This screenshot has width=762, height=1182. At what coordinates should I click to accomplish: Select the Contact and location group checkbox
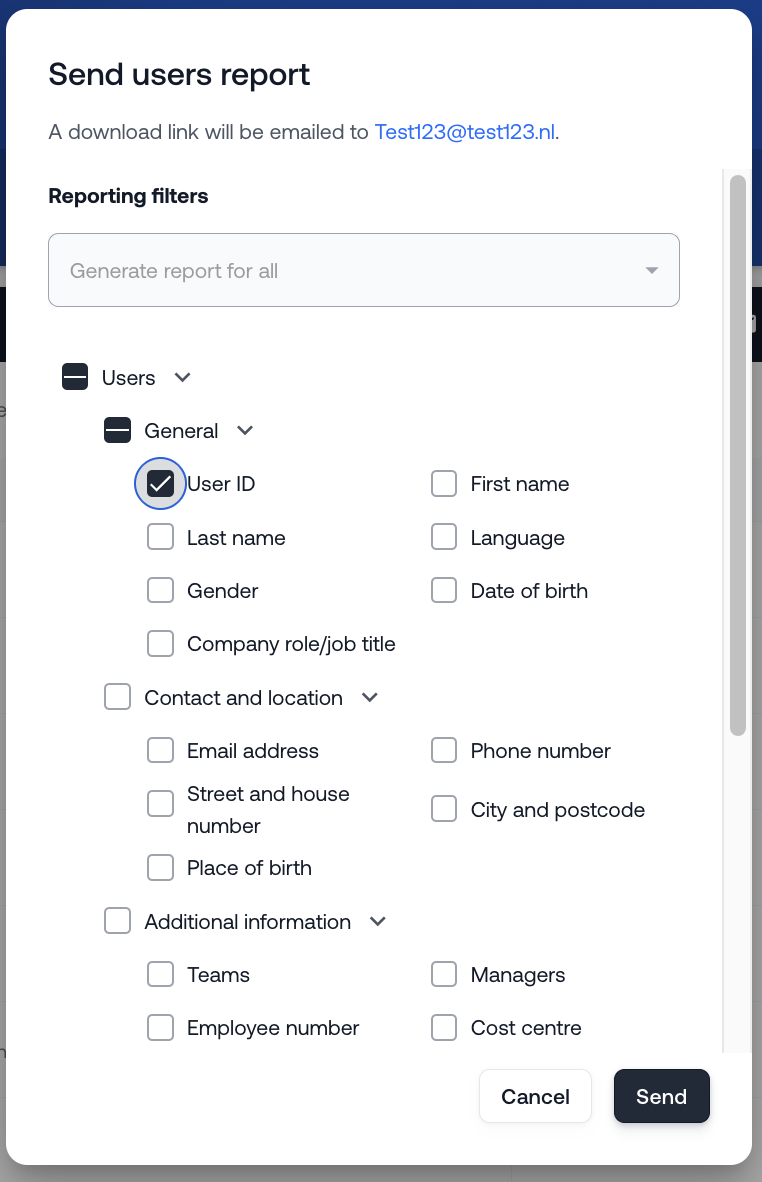pyautogui.click(x=118, y=698)
